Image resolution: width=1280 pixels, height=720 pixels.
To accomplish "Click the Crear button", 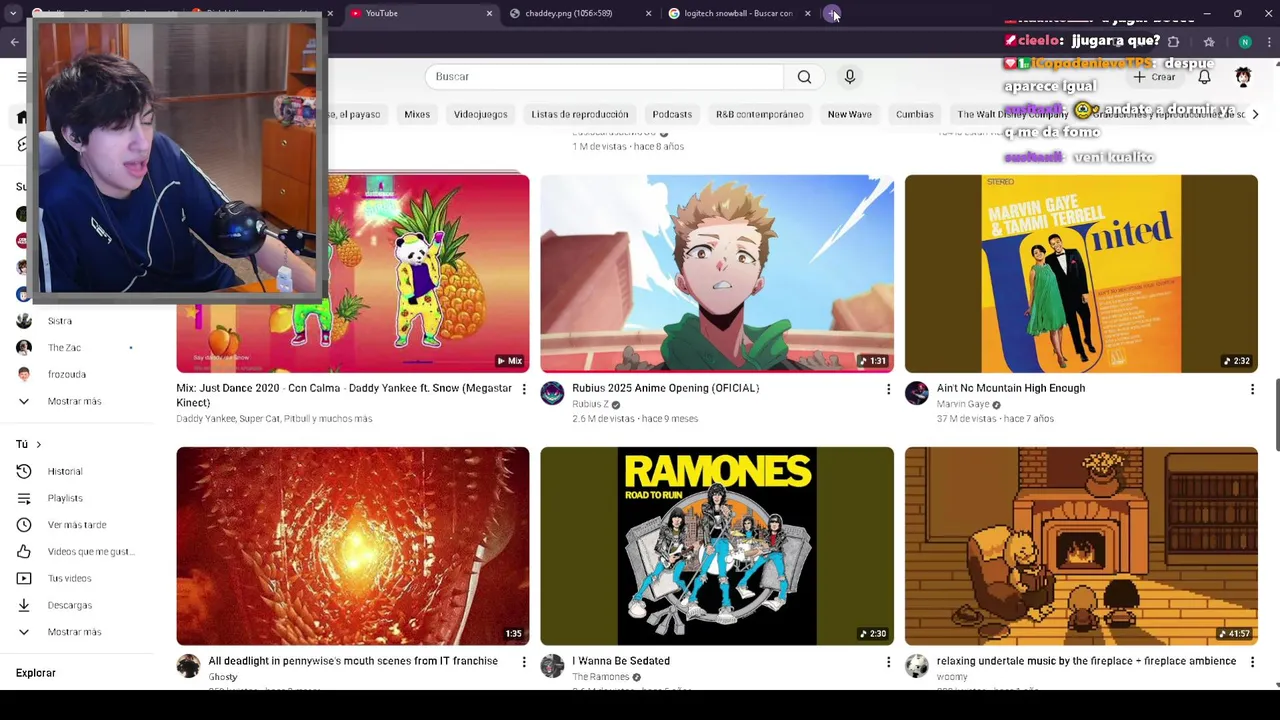I will coord(1154,77).
